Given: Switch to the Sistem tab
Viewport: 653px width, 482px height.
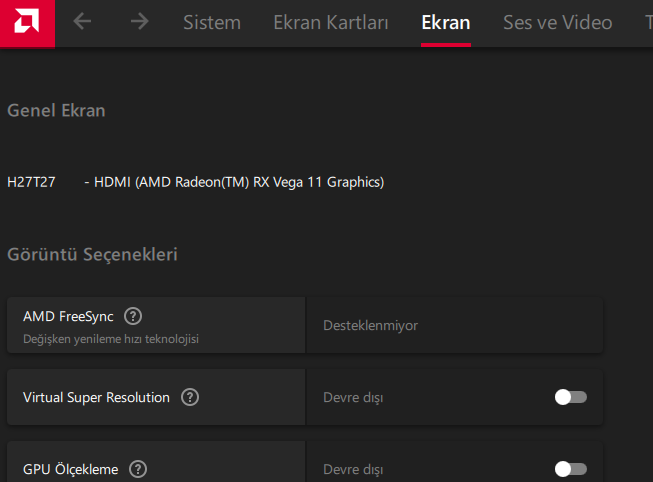Looking at the screenshot, I should point(212,22).
